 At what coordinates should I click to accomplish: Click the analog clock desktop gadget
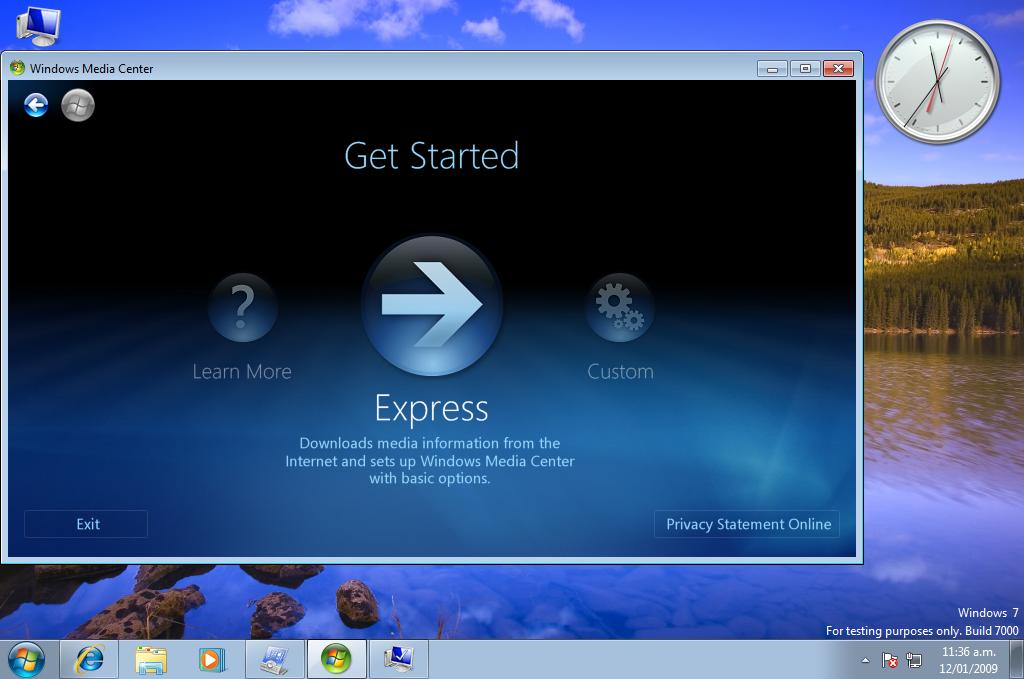click(x=937, y=83)
